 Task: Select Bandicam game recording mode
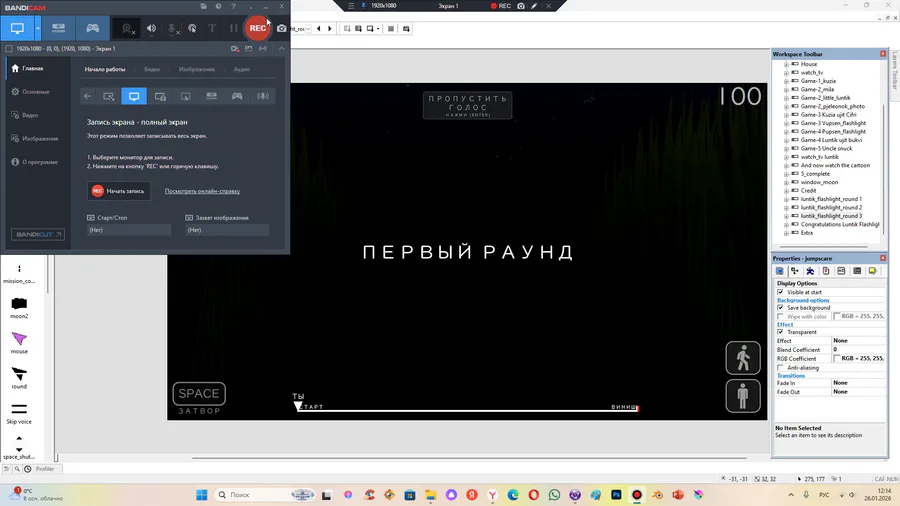(92, 28)
